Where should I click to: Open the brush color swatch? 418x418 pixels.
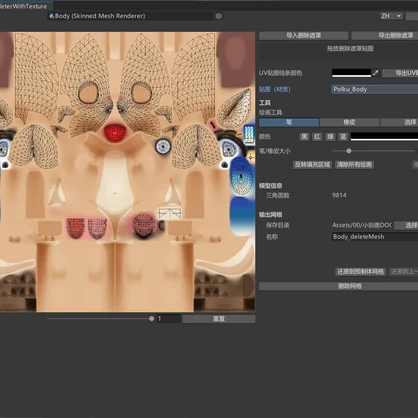(x=384, y=136)
